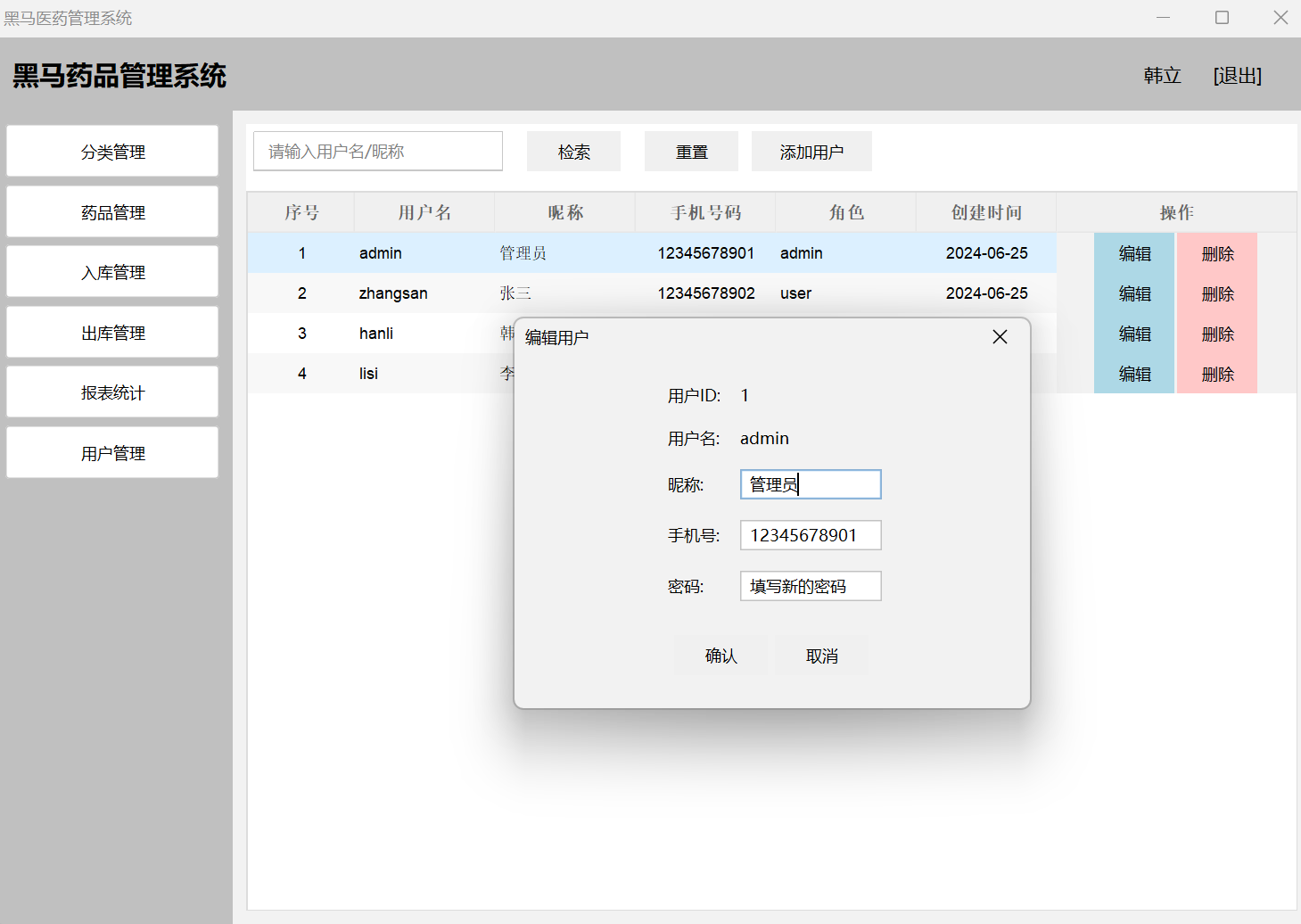This screenshot has width=1301, height=924.
Task: Open 报表统计 reports page
Action: (112, 392)
